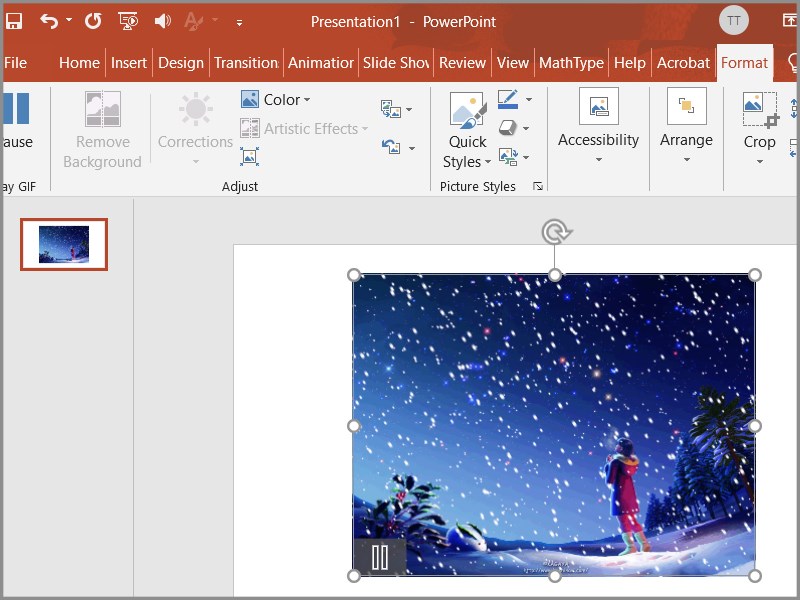Click the Picture Layout icon

[x=508, y=156]
